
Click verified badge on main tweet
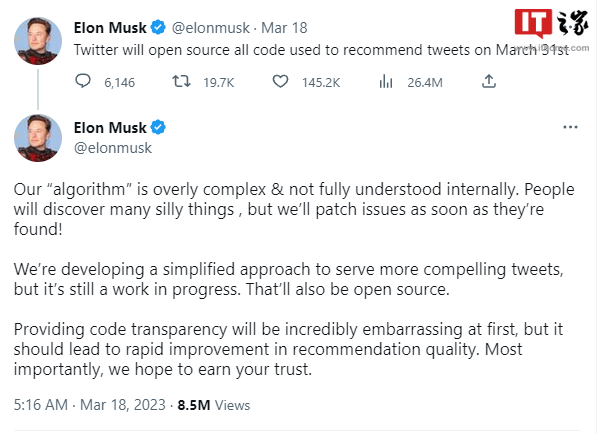click(x=158, y=127)
